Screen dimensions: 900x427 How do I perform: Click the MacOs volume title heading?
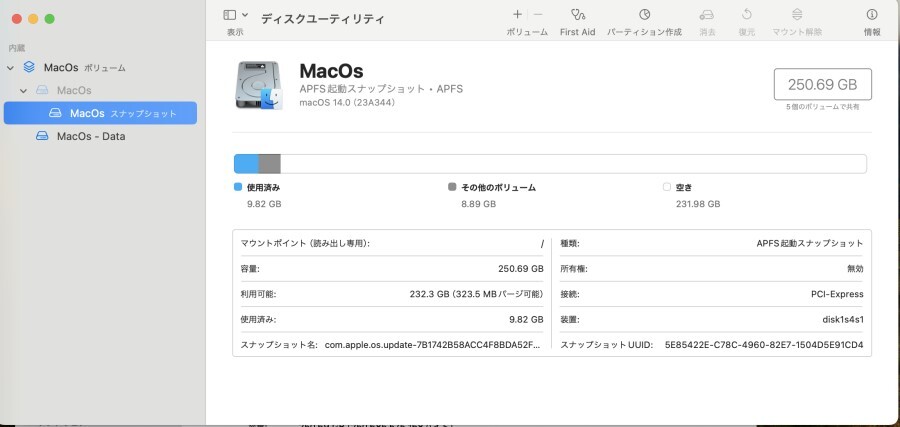(x=331, y=71)
